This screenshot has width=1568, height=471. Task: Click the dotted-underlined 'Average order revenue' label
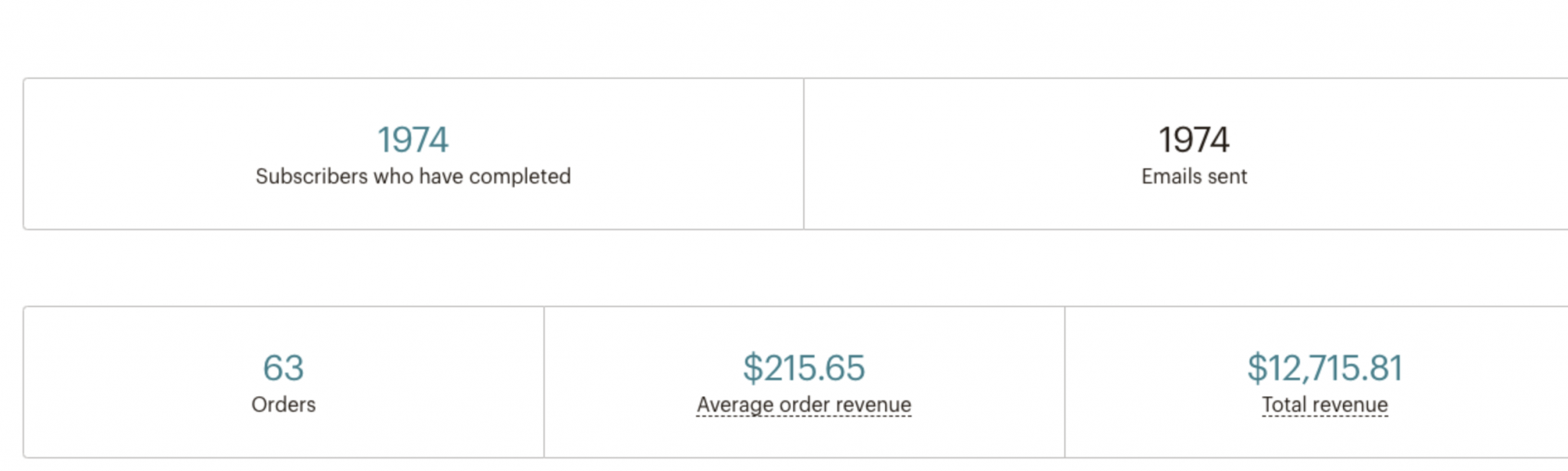(803, 404)
